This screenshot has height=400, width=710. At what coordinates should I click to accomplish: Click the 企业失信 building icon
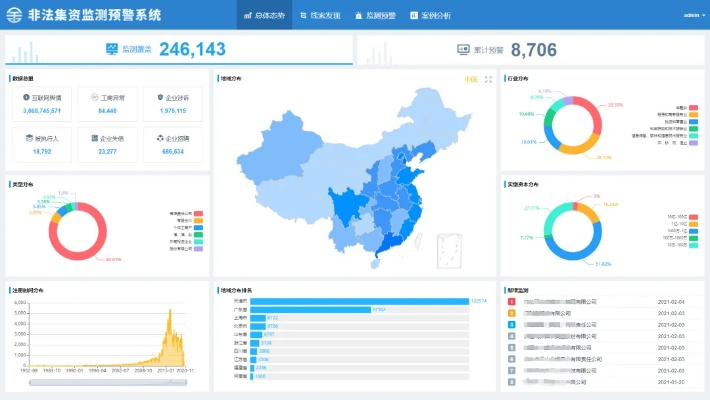tap(95, 138)
